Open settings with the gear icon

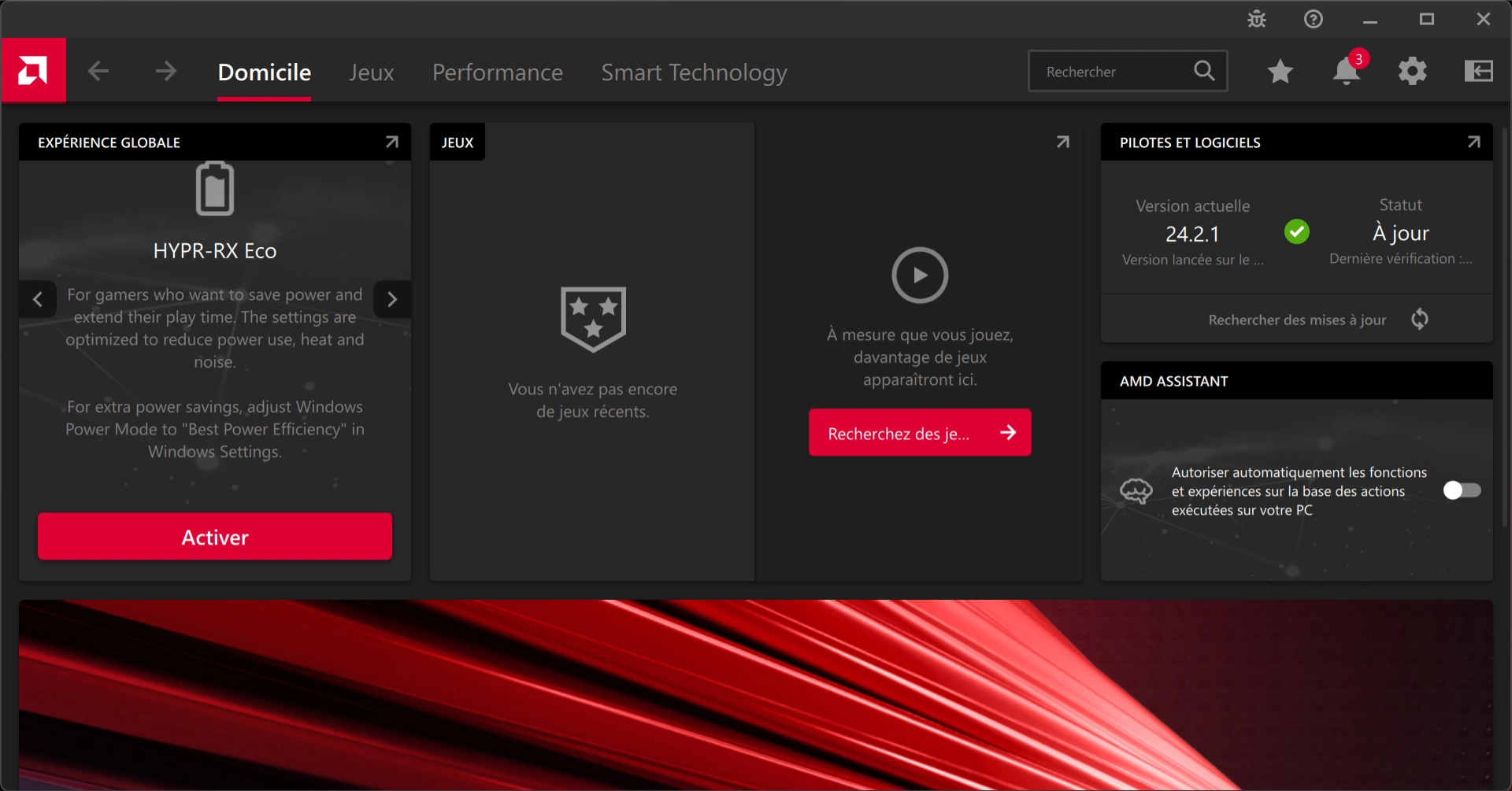click(1413, 71)
